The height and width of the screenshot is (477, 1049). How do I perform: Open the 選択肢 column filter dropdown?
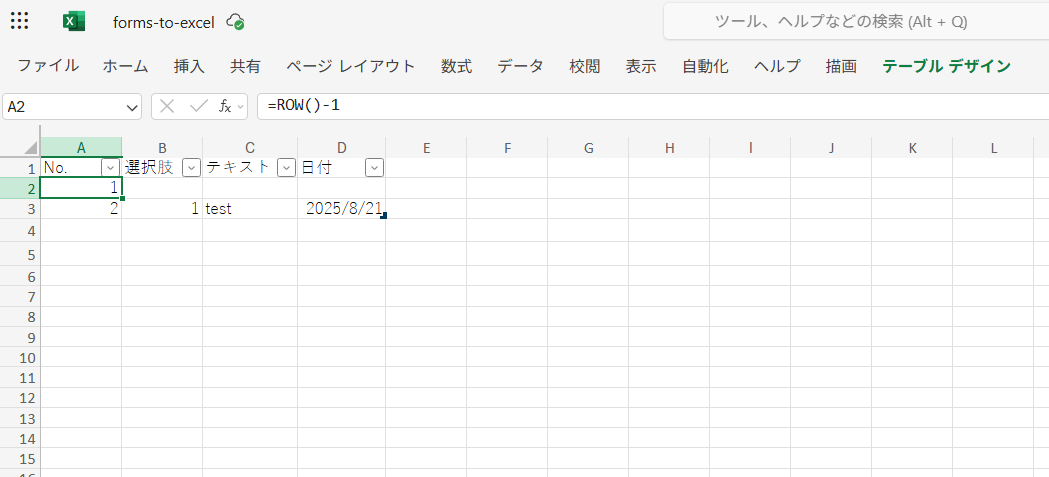pos(191,168)
